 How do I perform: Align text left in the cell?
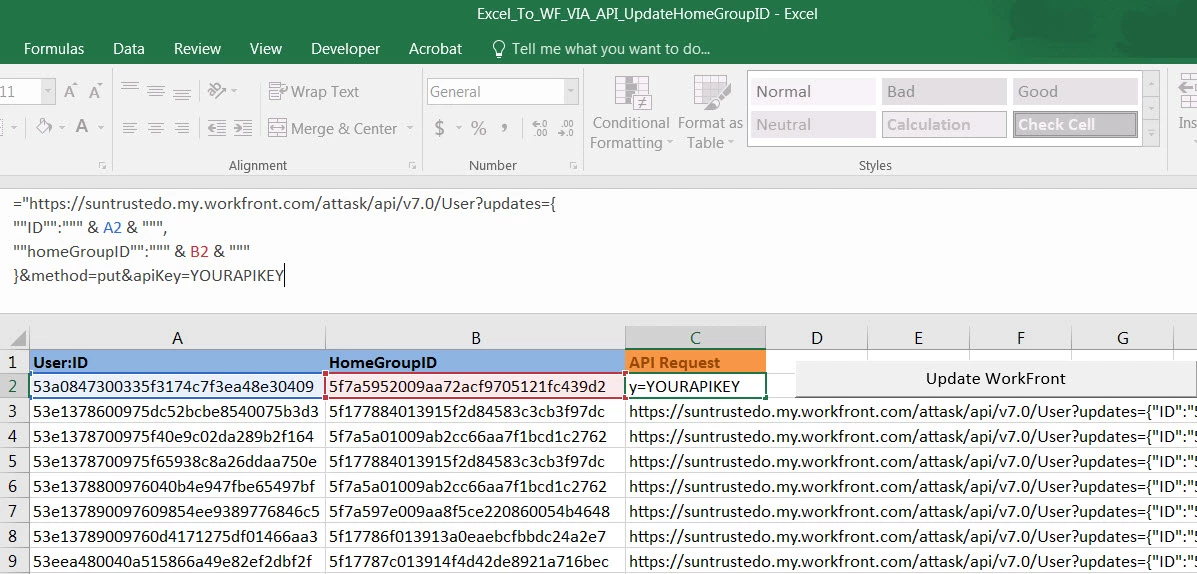pos(130,127)
